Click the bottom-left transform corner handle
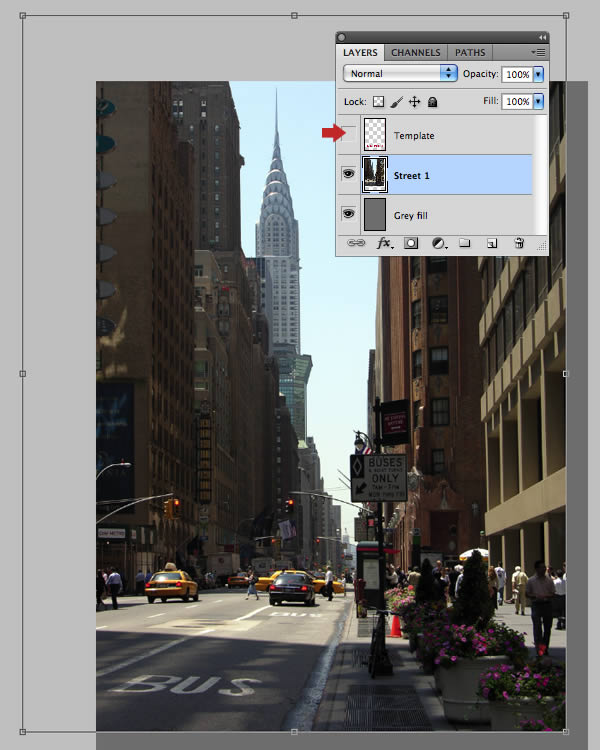 click(x=22, y=732)
